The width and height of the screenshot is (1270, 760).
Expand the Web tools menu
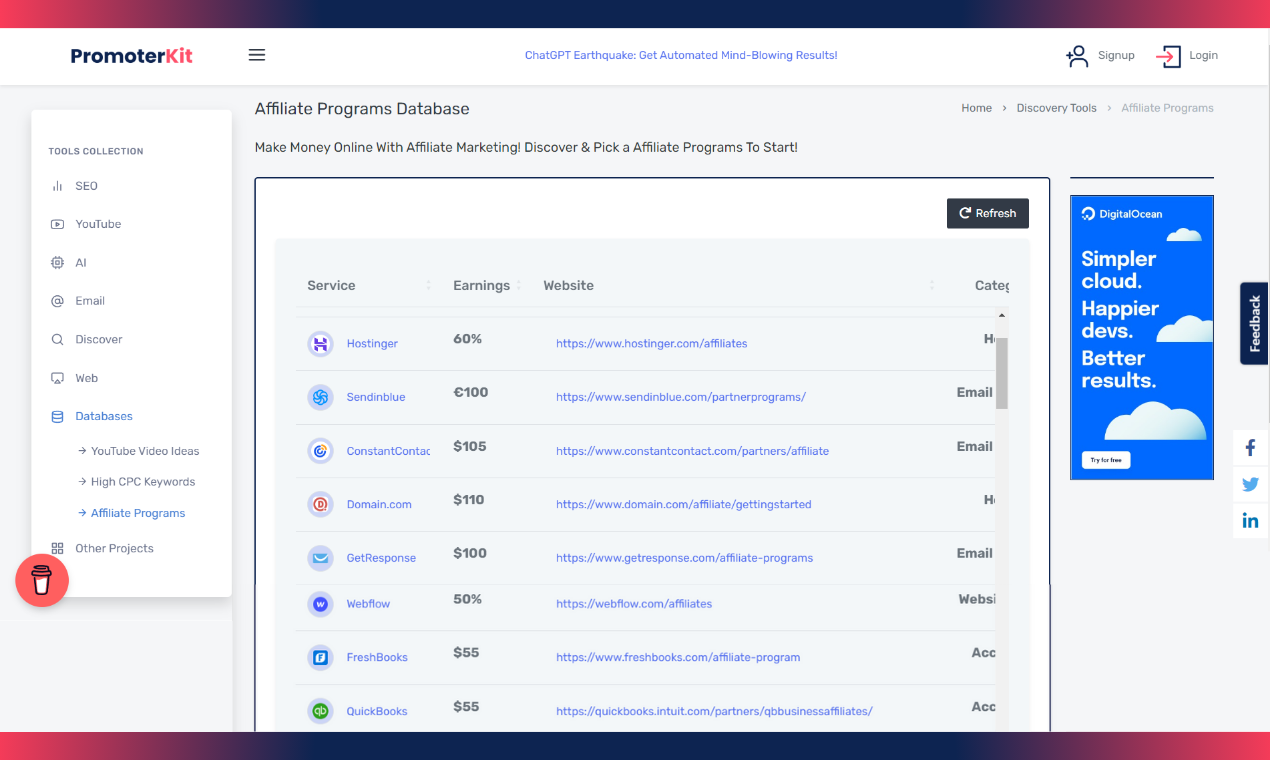coord(87,378)
